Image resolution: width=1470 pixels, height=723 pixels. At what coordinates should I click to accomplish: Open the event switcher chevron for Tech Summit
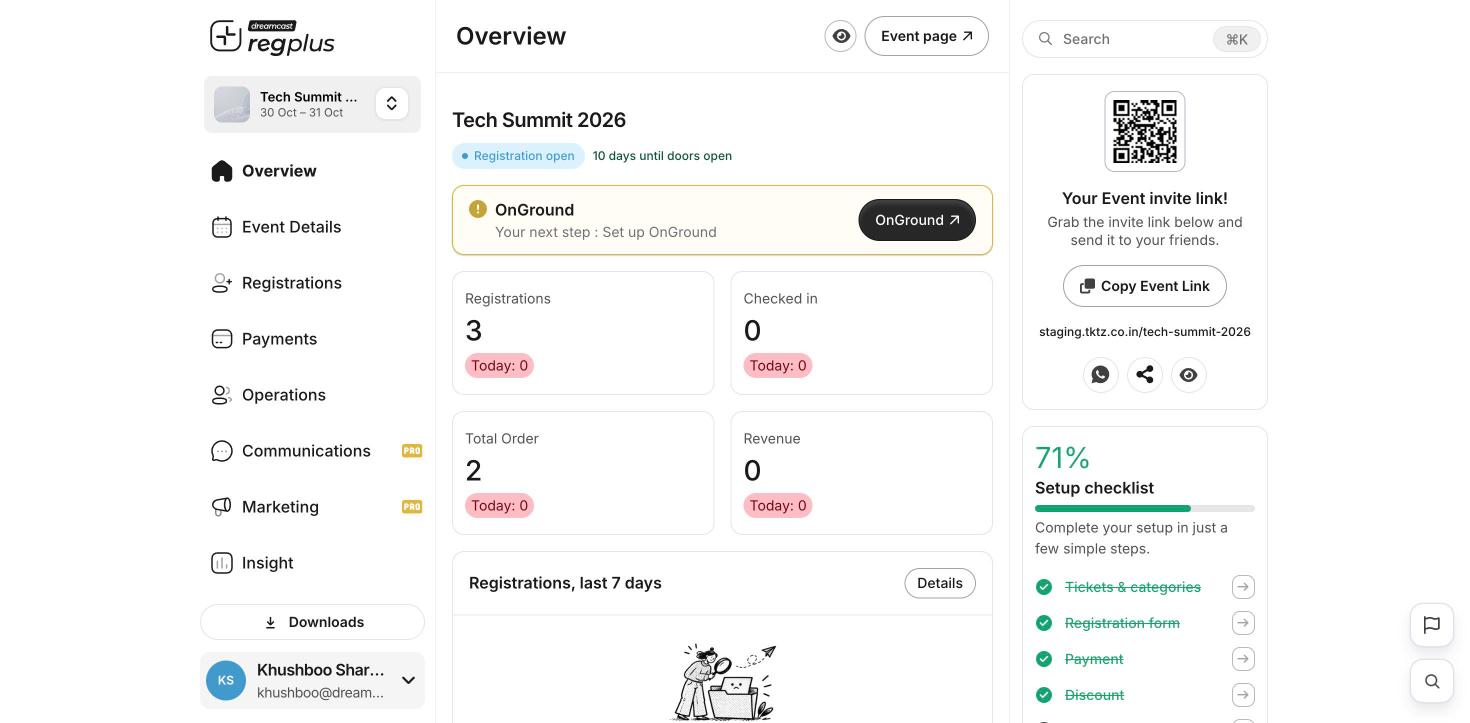[x=392, y=103]
